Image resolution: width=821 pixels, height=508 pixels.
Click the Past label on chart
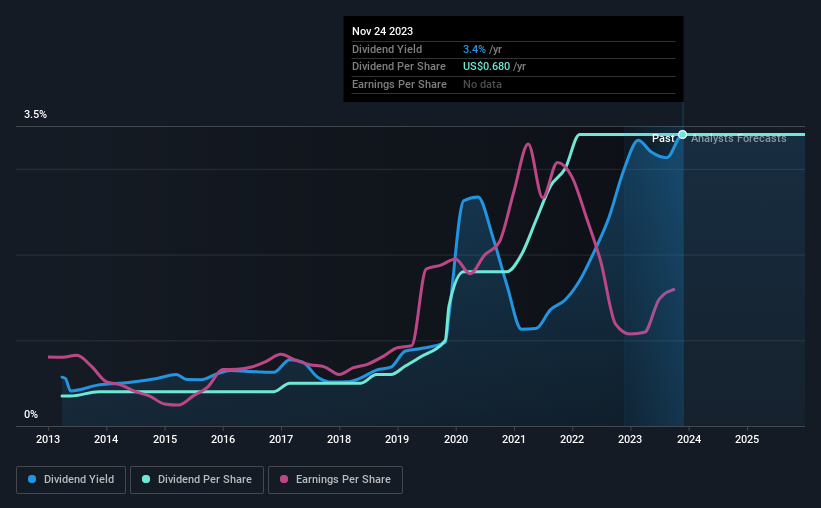[x=663, y=138]
